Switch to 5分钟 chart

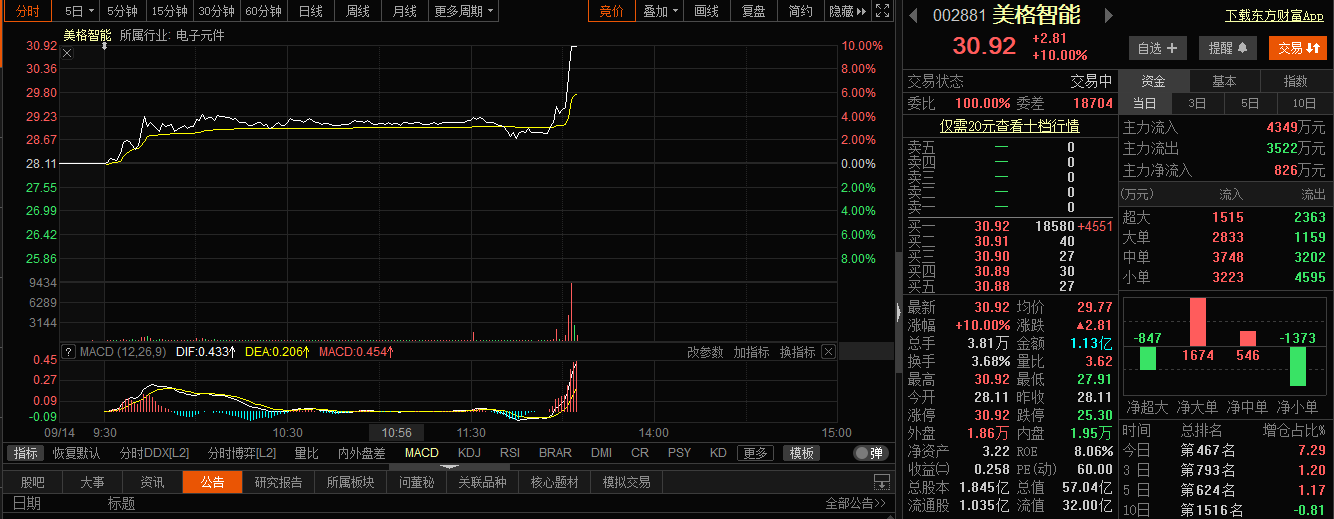[x=122, y=12]
